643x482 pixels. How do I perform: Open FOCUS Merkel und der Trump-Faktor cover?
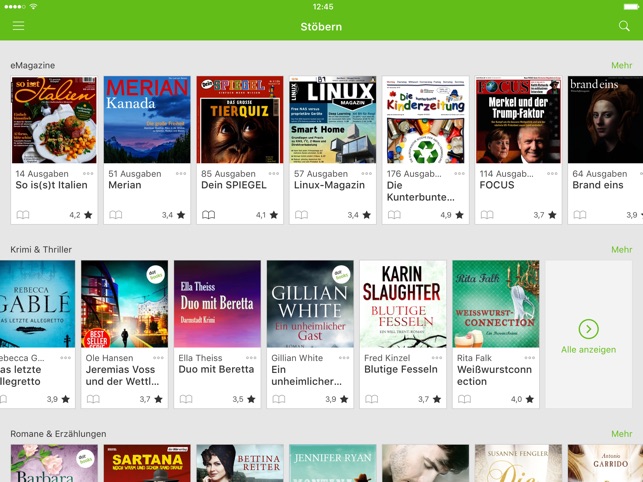click(x=518, y=119)
